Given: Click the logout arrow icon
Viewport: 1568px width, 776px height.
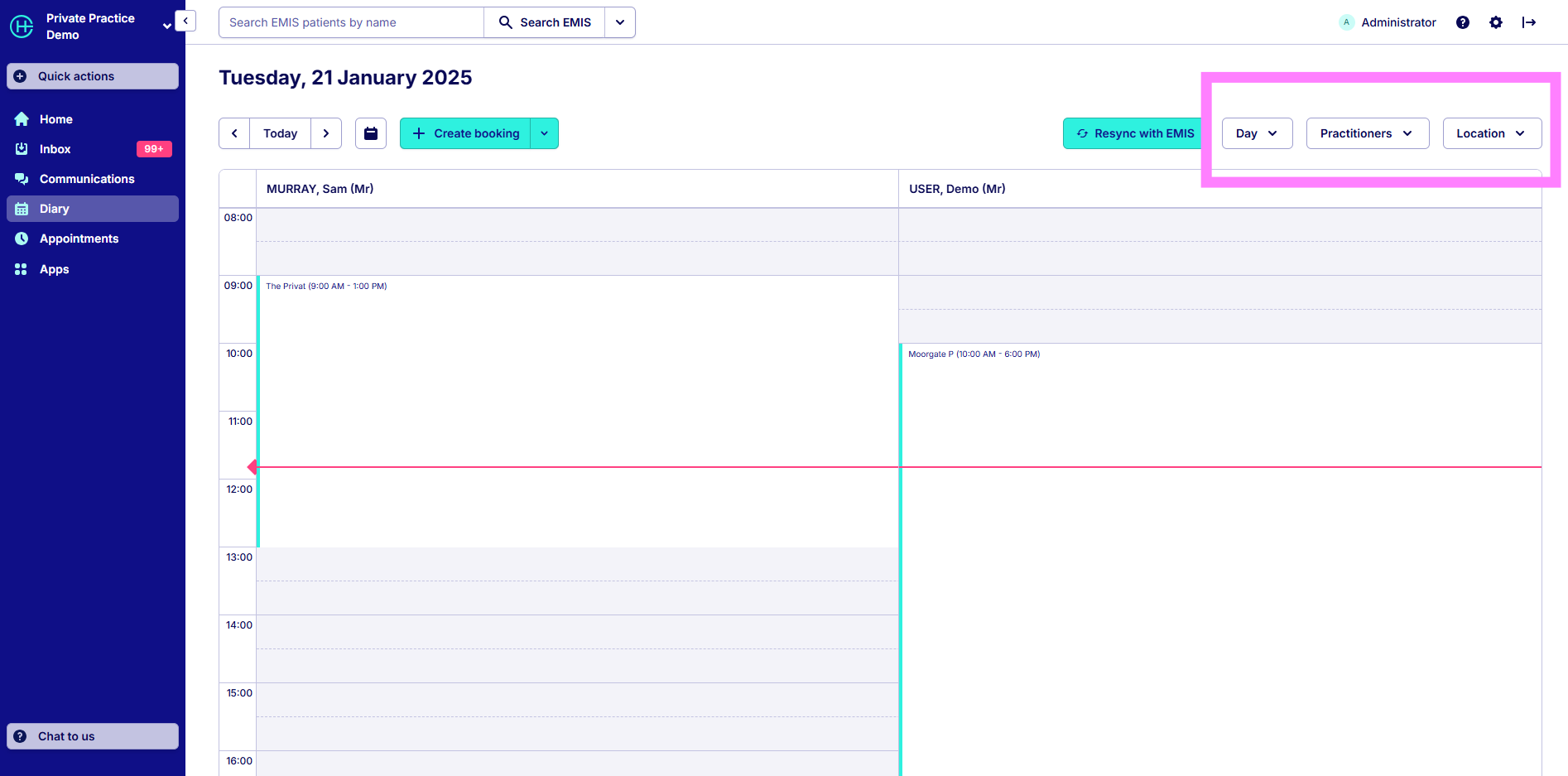Looking at the screenshot, I should pyautogui.click(x=1528, y=22).
